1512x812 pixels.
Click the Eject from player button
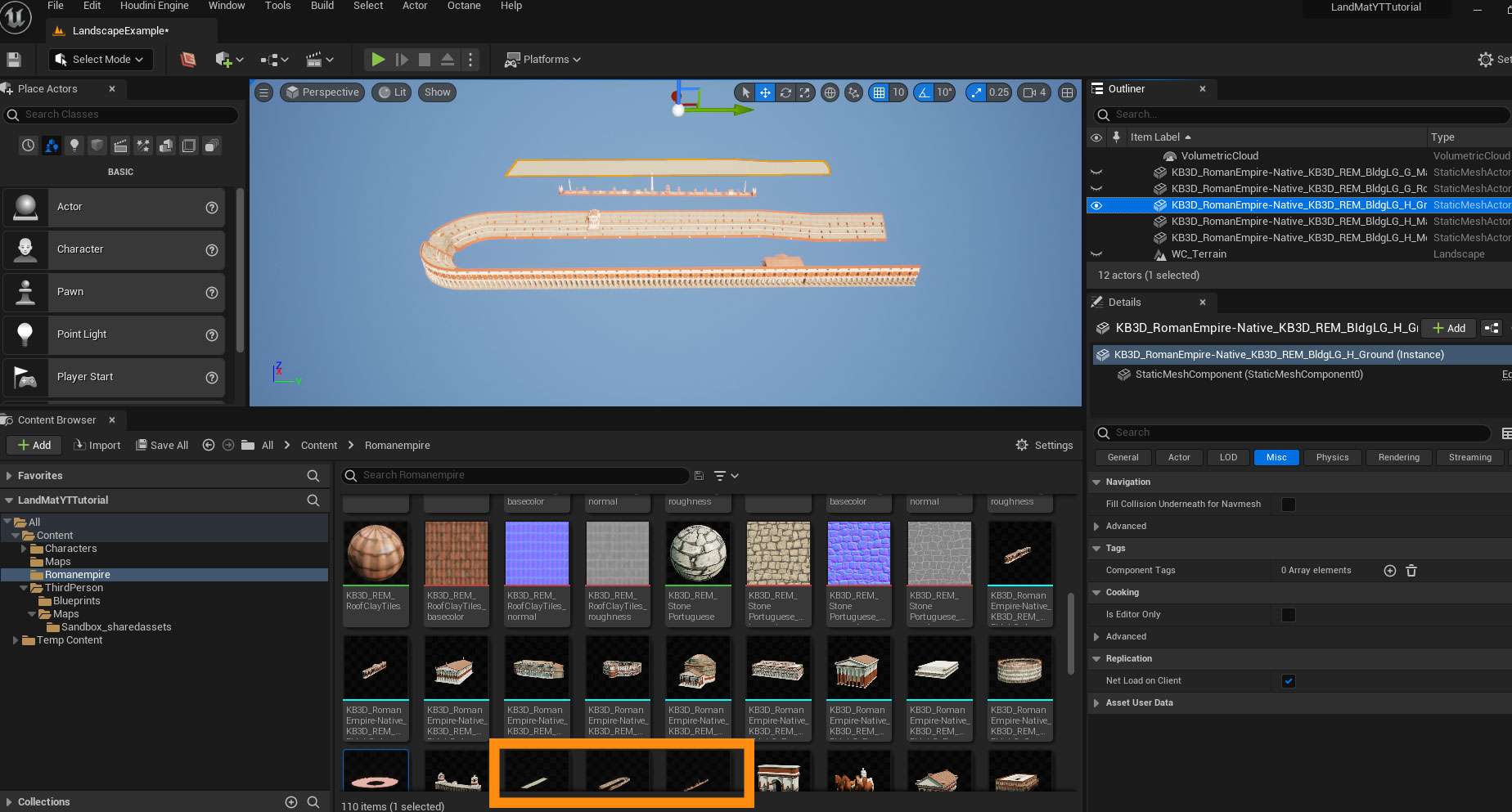point(448,59)
